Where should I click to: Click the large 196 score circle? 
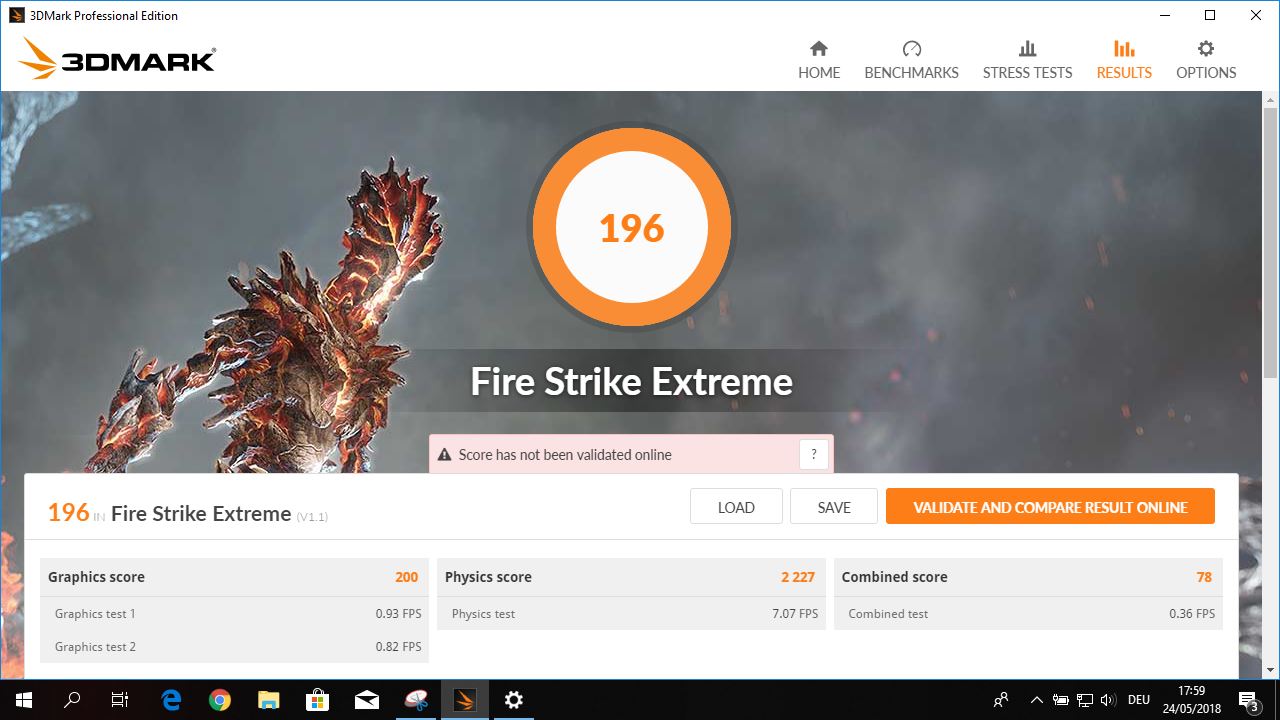pyautogui.click(x=632, y=228)
